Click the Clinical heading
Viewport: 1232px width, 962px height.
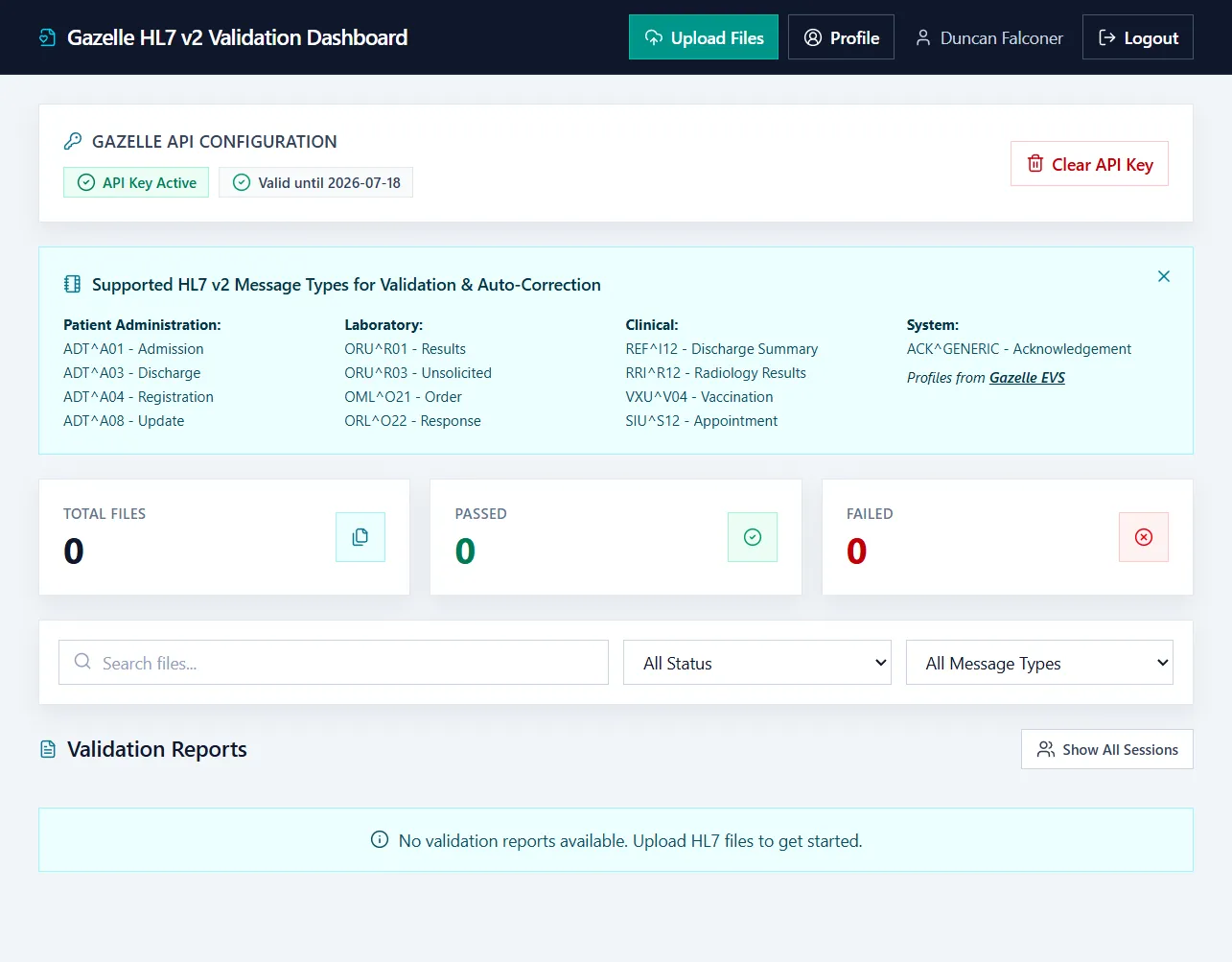point(652,325)
